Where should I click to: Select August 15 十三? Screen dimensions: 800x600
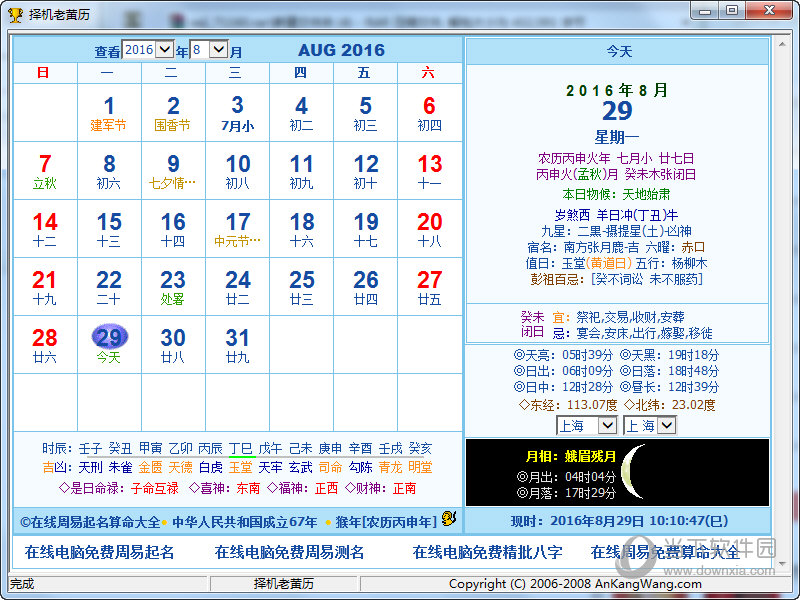(x=109, y=229)
